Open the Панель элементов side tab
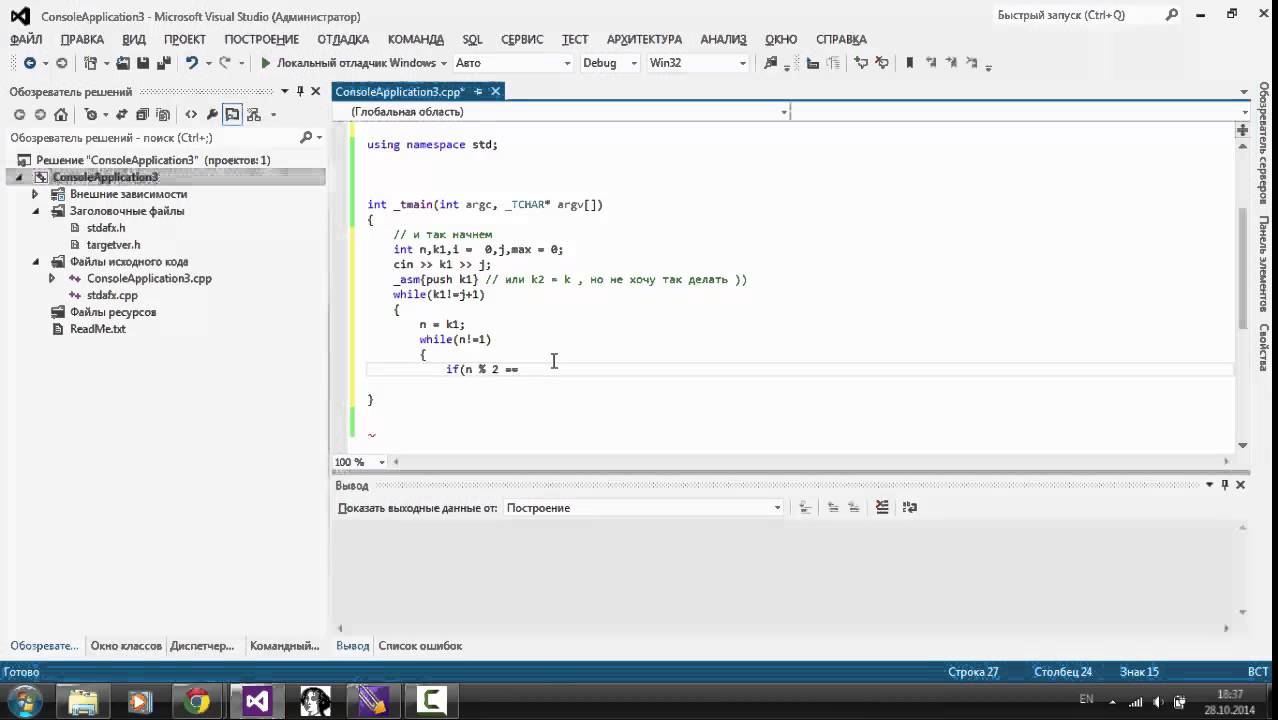Screen dimensions: 1278x720 (x=1264, y=264)
